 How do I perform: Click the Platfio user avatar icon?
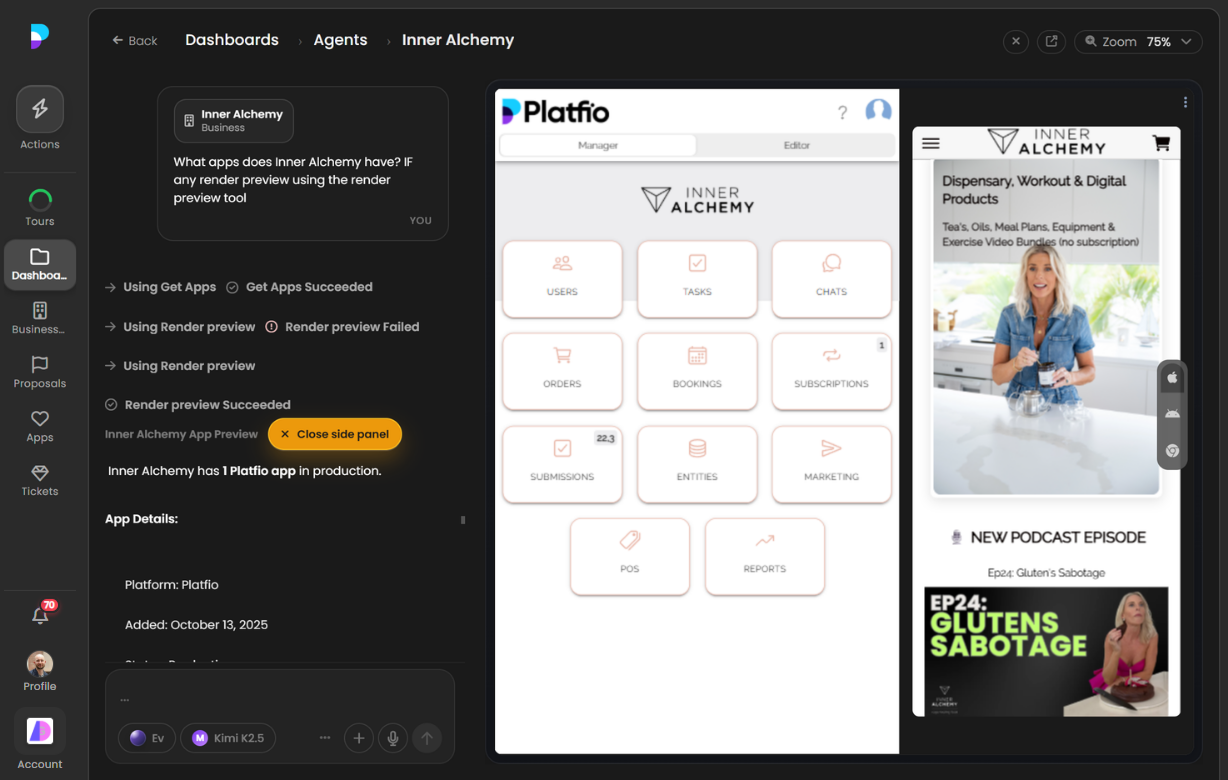point(878,111)
